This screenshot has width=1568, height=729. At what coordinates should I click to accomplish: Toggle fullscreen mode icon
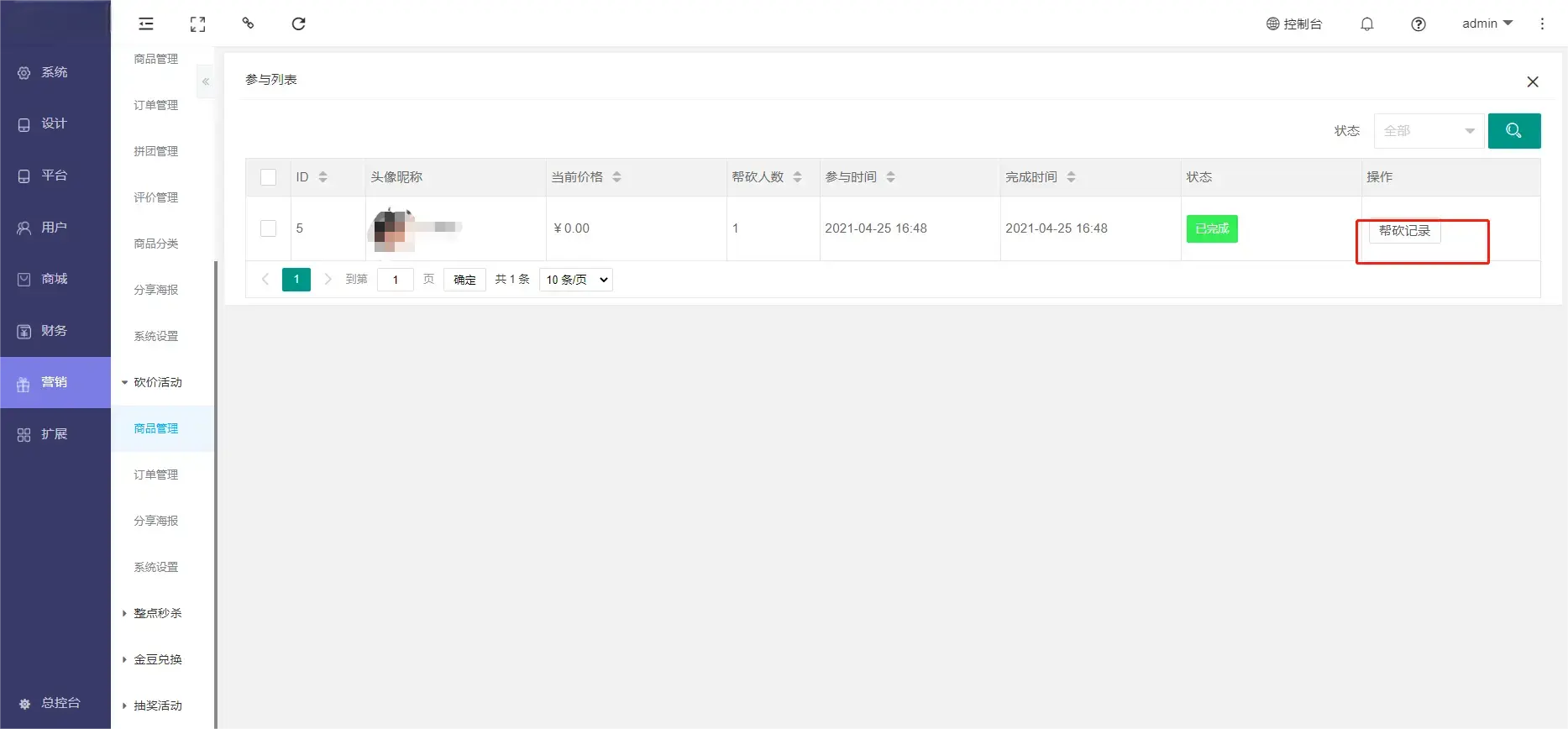click(197, 24)
